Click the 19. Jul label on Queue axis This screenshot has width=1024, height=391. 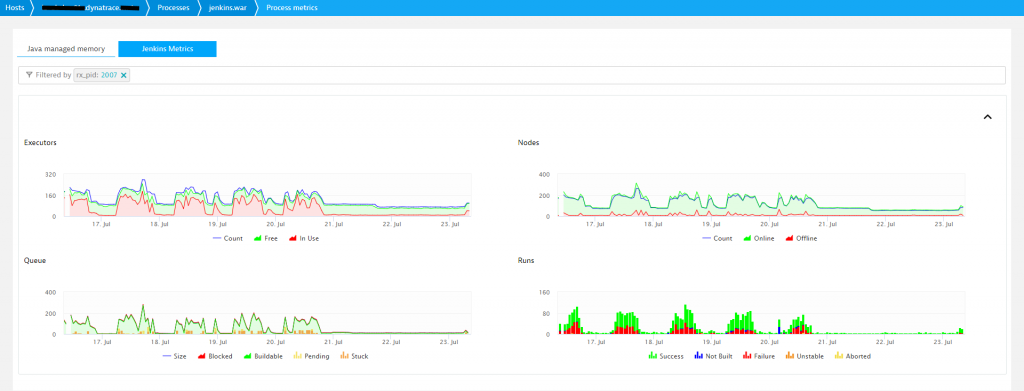(x=217, y=341)
